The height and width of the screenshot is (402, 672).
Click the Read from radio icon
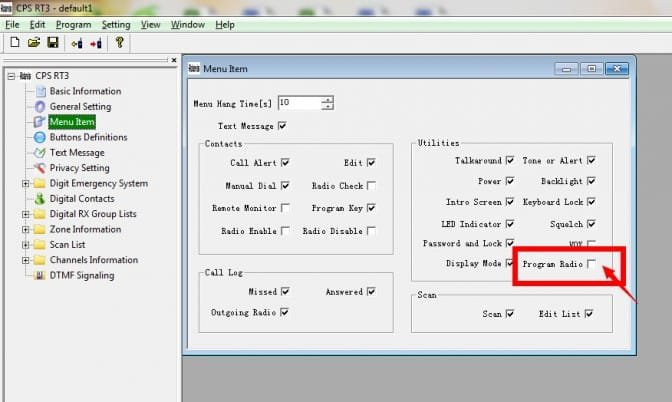pyautogui.click(x=77, y=43)
